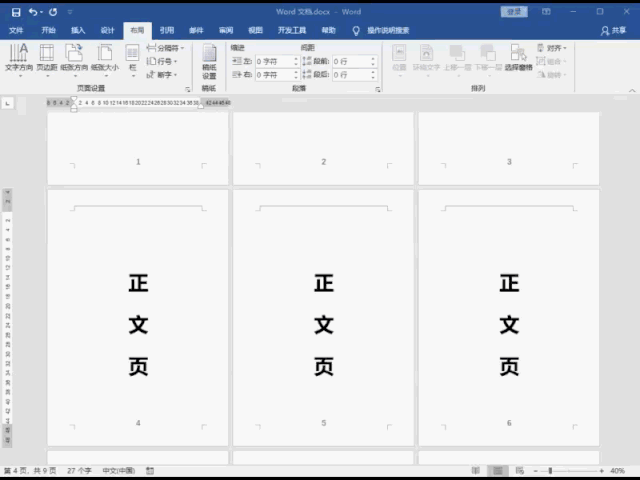The height and width of the screenshot is (480, 640).
Task: Click page 5 with 正文页 text
Action: tap(324, 318)
